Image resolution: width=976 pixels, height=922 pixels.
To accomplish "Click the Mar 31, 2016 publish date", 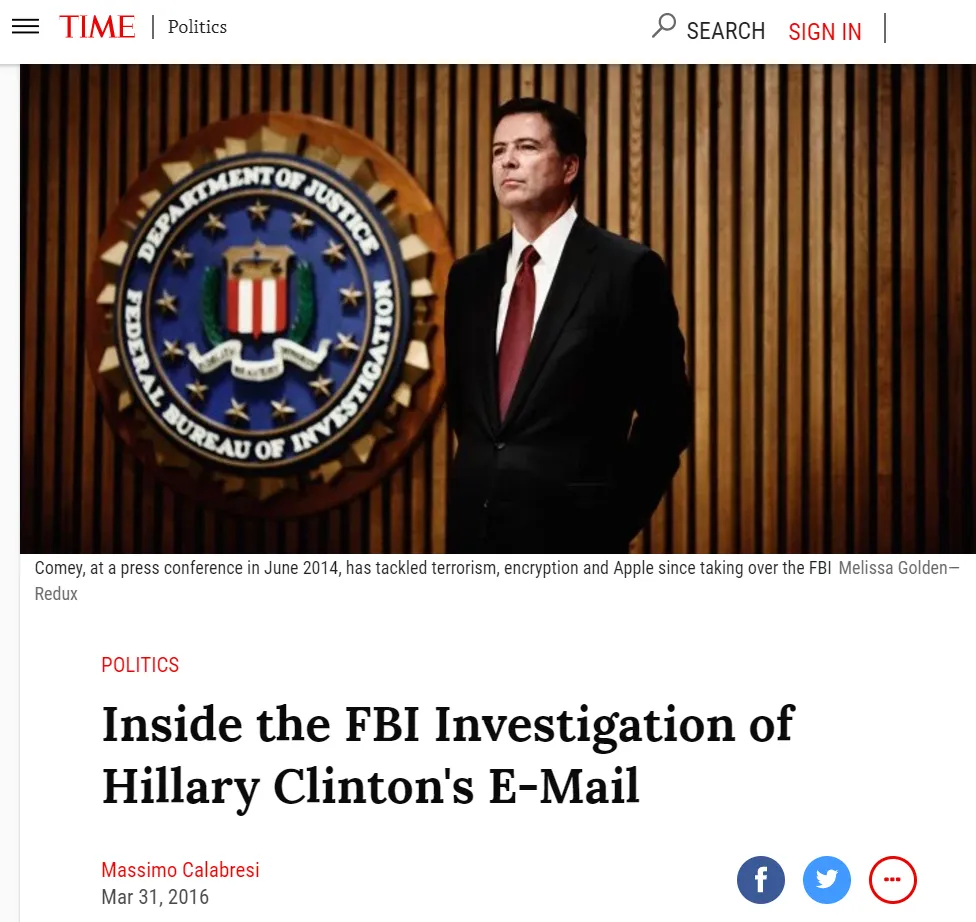I will coord(155,897).
